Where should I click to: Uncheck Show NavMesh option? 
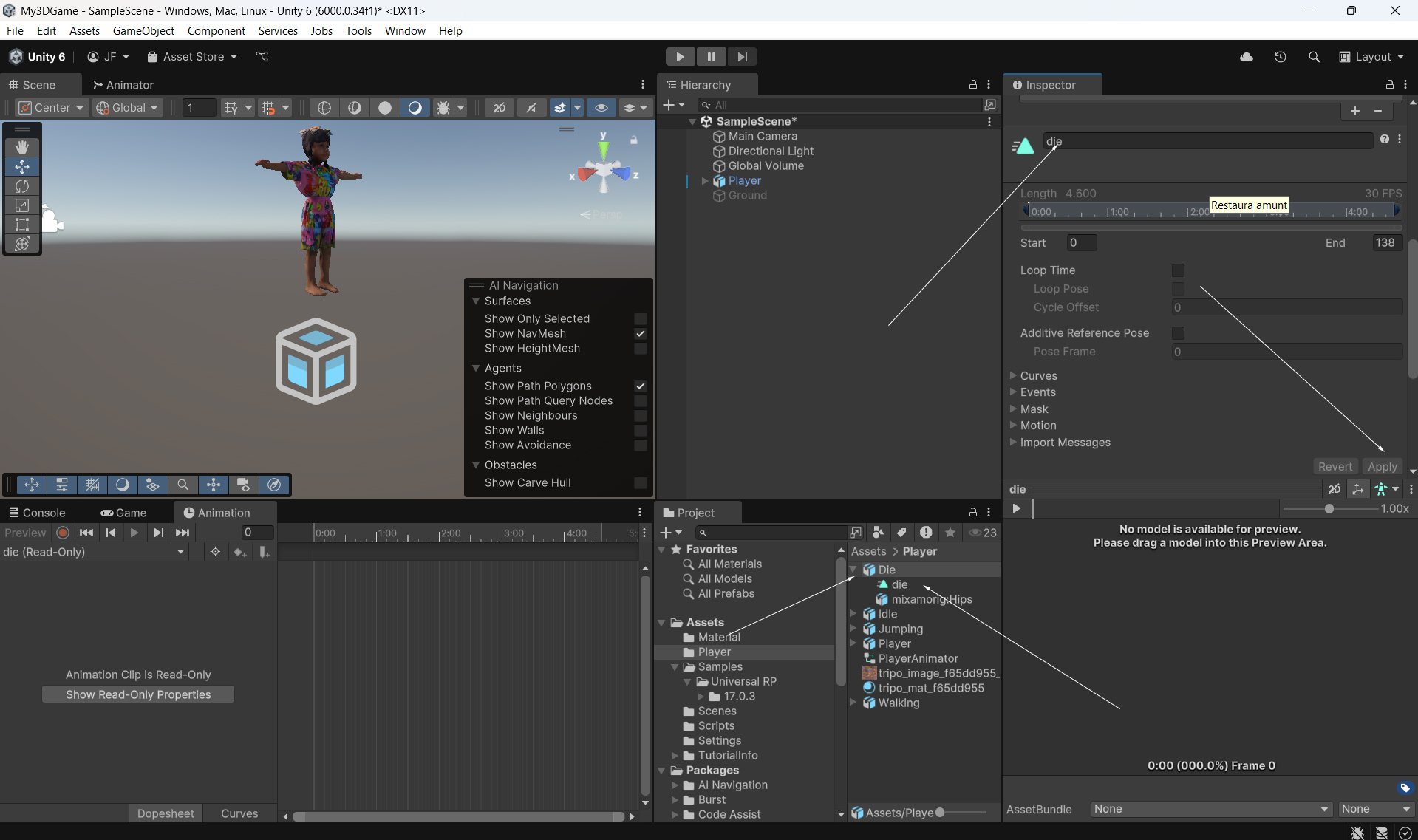[x=641, y=334]
